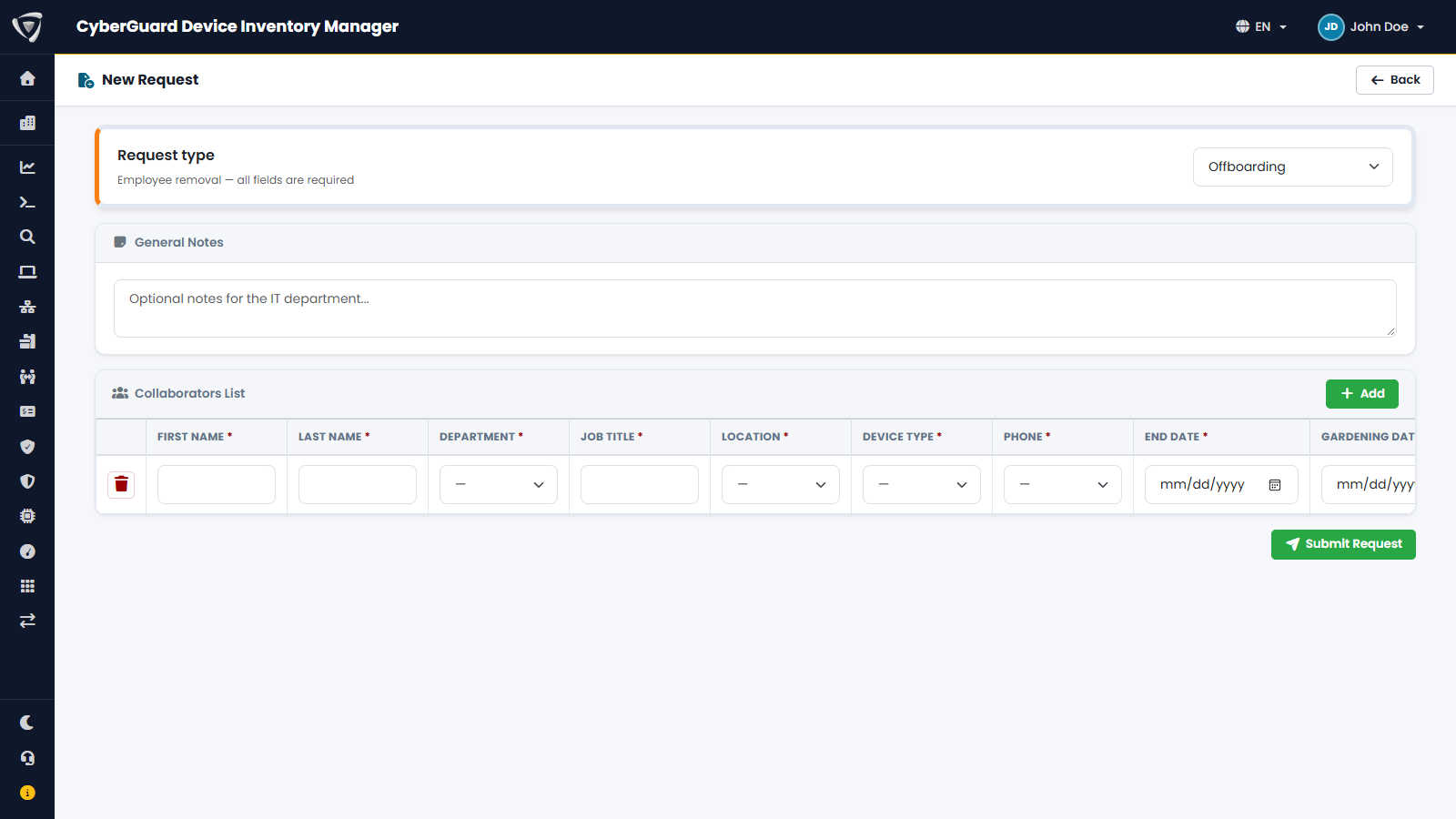Open the line chart analytics sidebar icon

pos(27,167)
